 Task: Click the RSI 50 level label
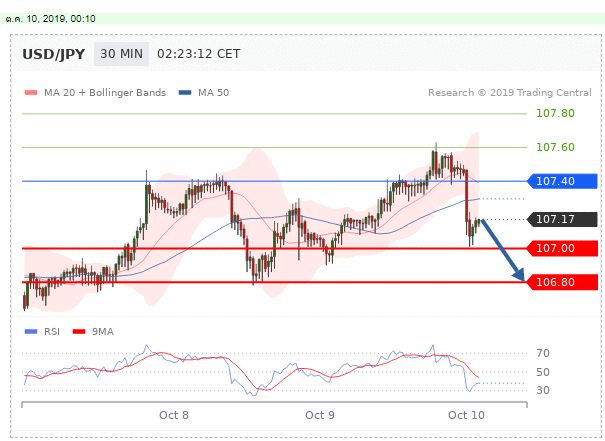(x=543, y=372)
